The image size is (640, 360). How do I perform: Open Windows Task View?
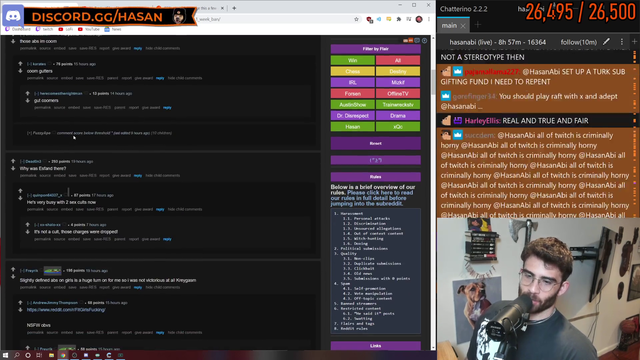pyautogui.click(x=39, y=355)
